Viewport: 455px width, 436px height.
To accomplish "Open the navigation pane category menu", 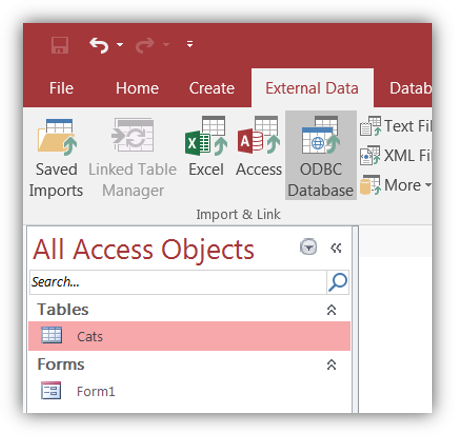I will 309,247.
